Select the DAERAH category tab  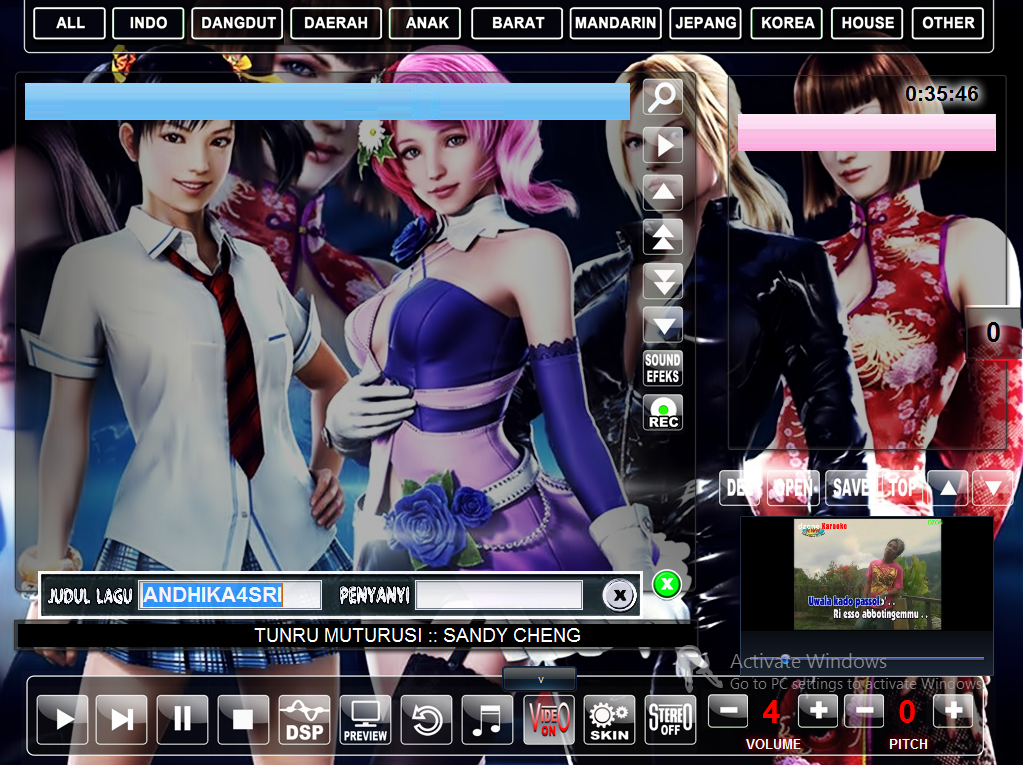click(x=336, y=23)
